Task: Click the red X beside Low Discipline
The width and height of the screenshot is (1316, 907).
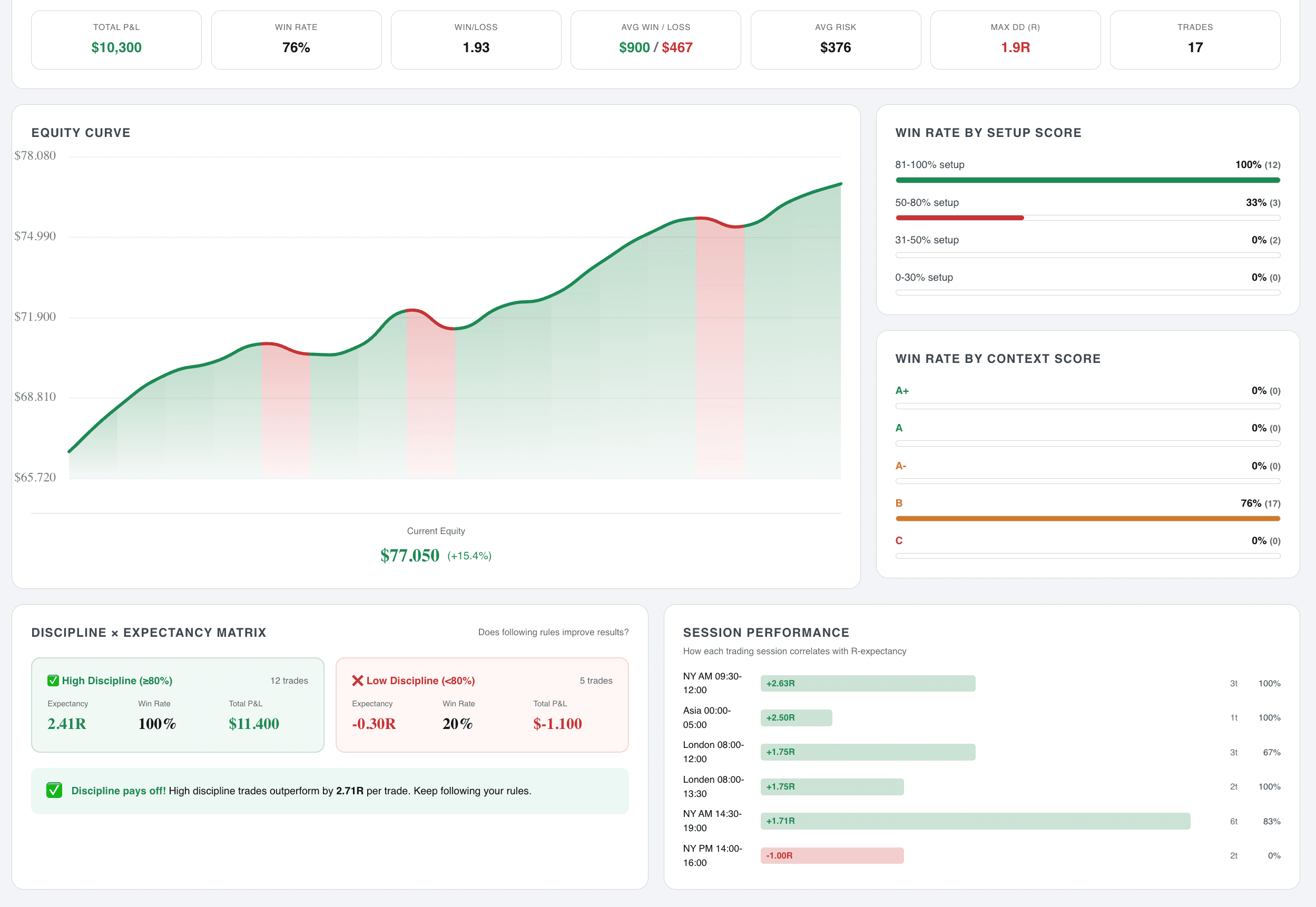Action: pyautogui.click(x=358, y=681)
